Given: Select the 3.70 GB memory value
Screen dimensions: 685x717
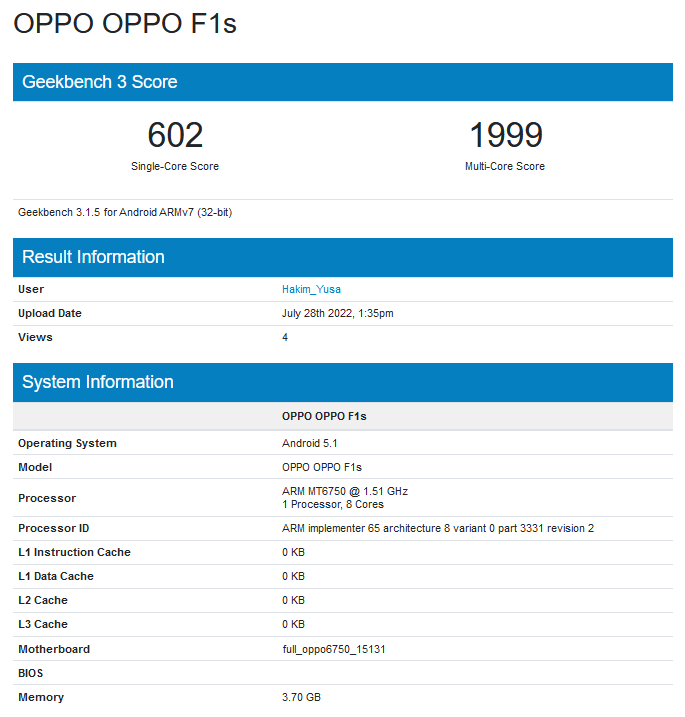Looking at the screenshot, I should [301, 698].
